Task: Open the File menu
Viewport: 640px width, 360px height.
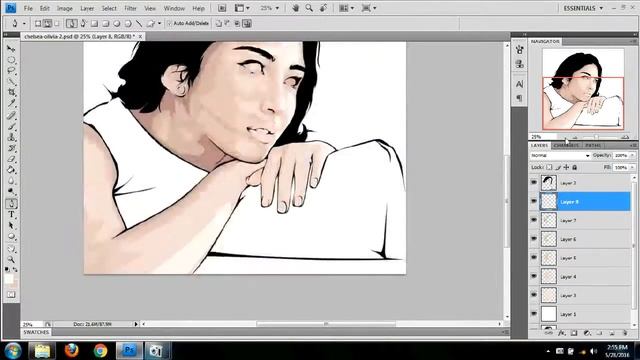Action: pyautogui.click(x=28, y=8)
